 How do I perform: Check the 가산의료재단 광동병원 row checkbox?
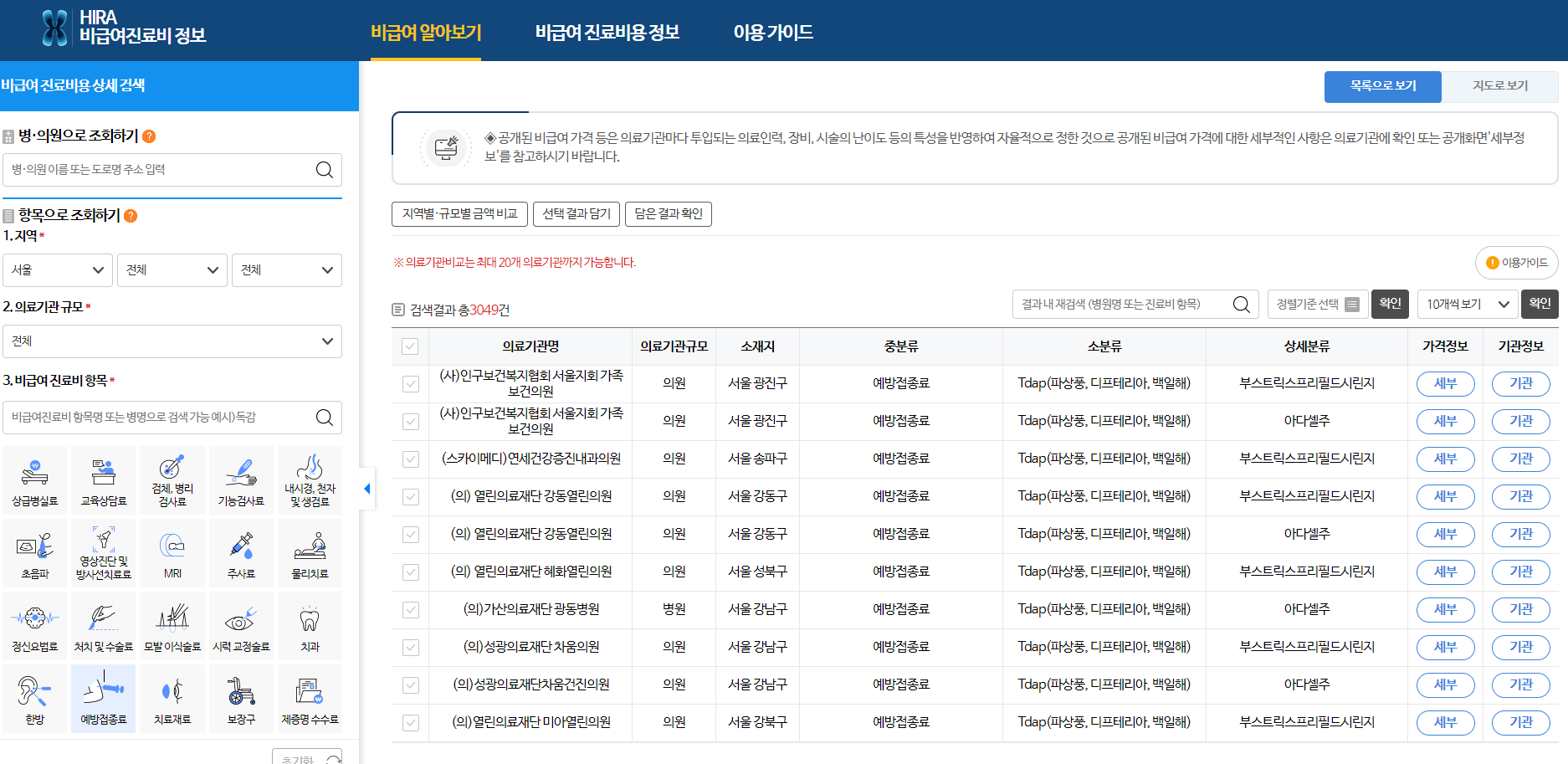[409, 609]
